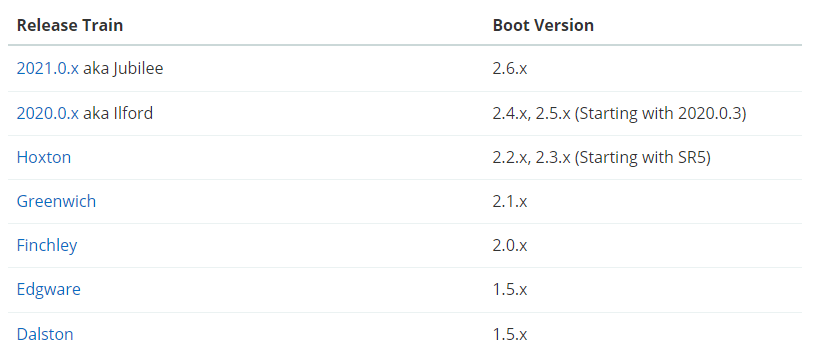The height and width of the screenshot is (363, 821).
Task: Click the '2.2.x, 2.3.x' version text
Action: click(531, 157)
